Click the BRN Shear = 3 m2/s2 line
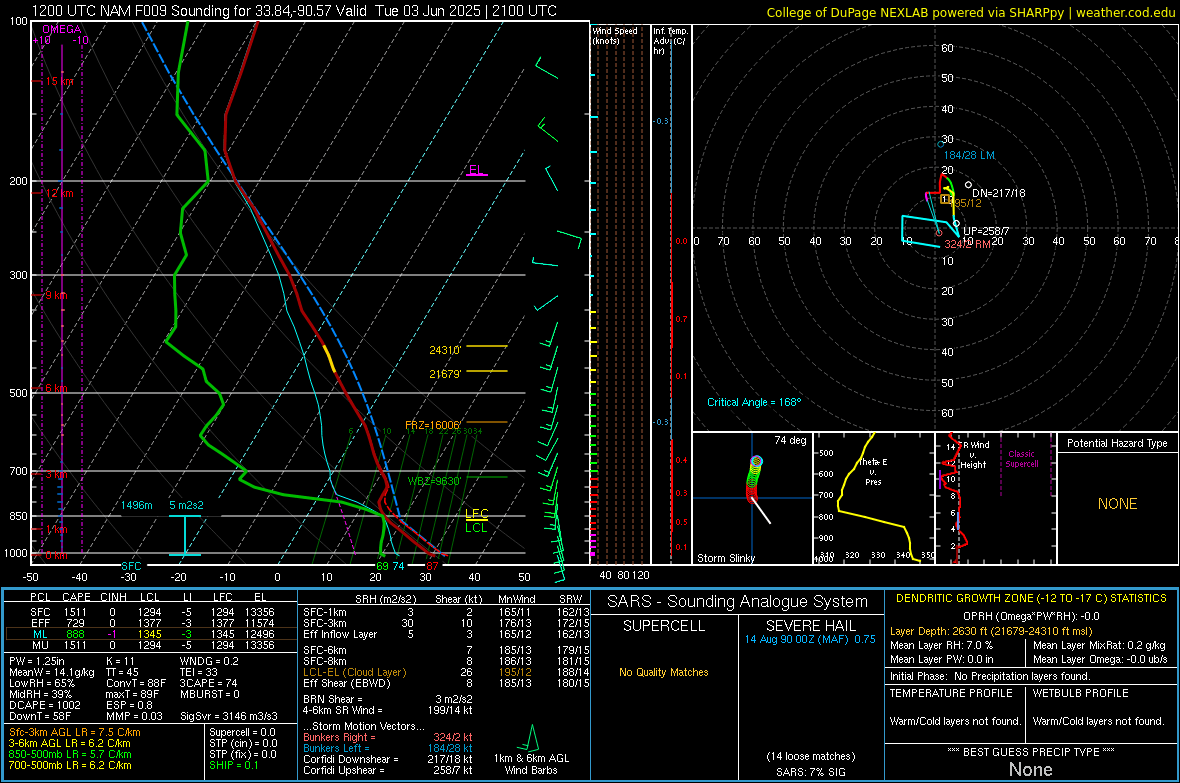This screenshot has height=783, width=1180. [388, 699]
